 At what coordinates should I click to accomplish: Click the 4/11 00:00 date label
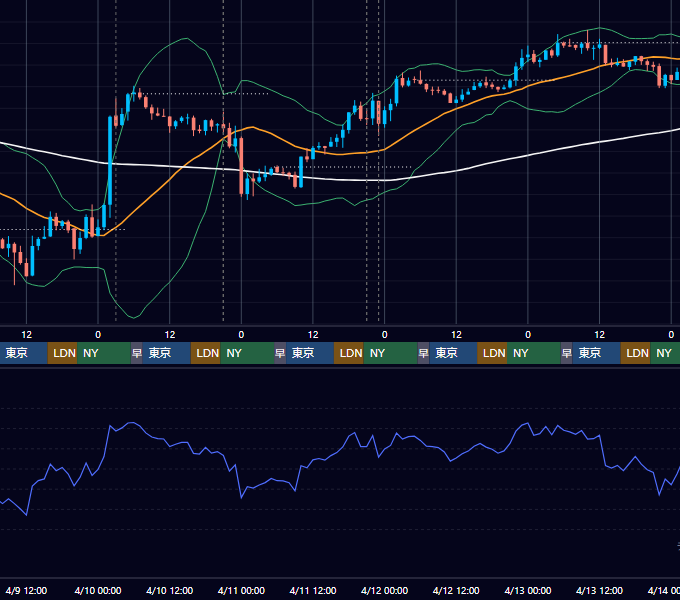pos(241,590)
